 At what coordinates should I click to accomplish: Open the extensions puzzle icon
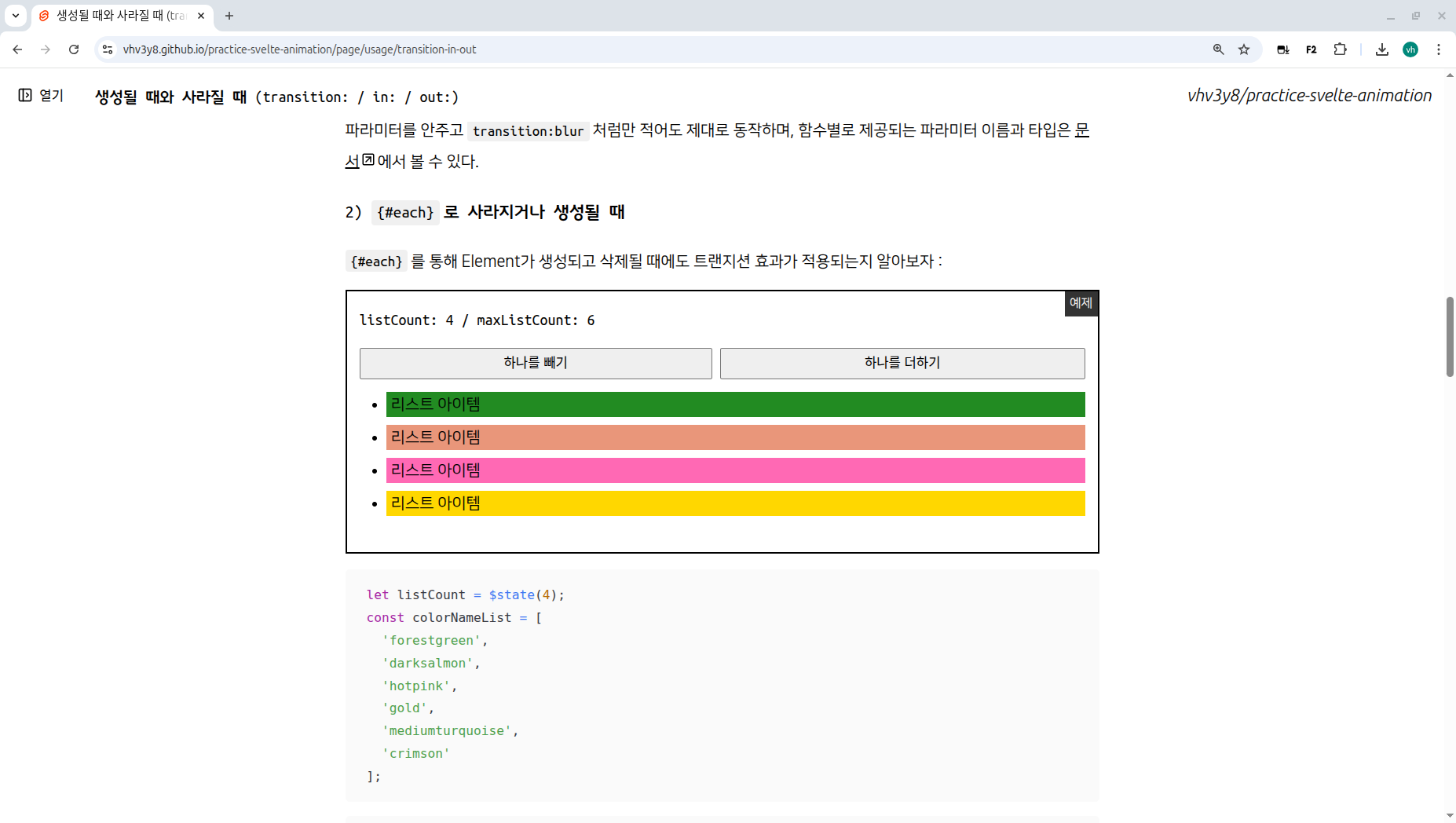pyautogui.click(x=1341, y=49)
